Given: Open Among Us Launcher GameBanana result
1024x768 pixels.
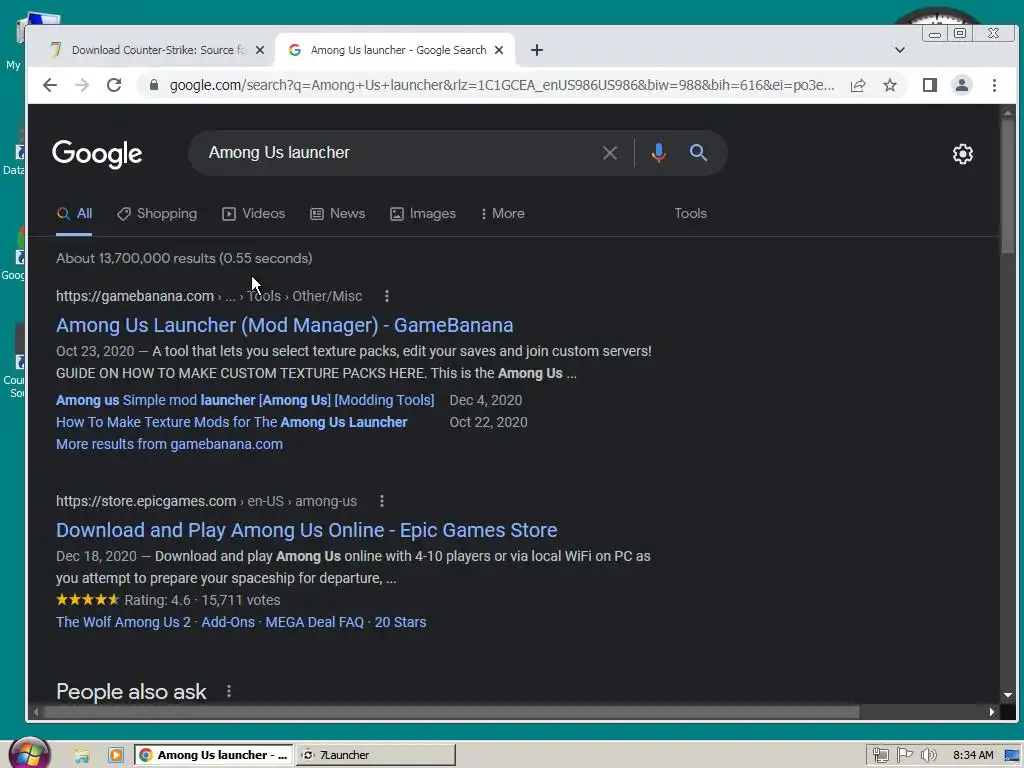Looking at the screenshot, I should pyautogui.click(x=284, y=325).
